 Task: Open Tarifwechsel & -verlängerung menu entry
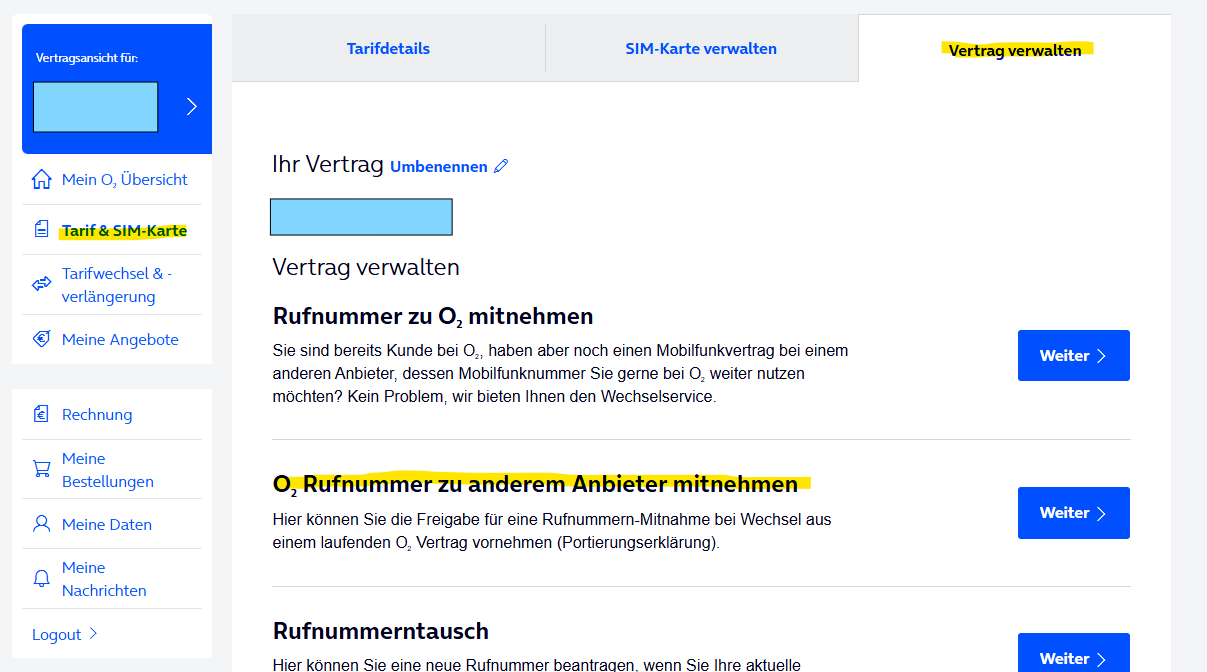coord(117,285)
